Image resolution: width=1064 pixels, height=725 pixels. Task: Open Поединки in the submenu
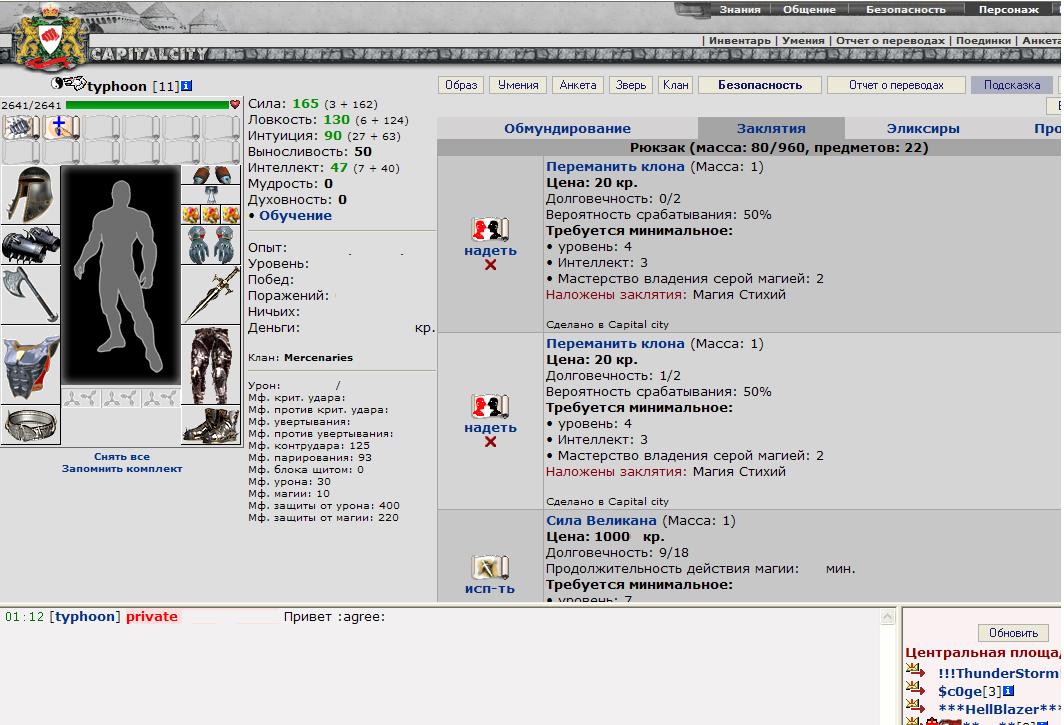point(983,41)
